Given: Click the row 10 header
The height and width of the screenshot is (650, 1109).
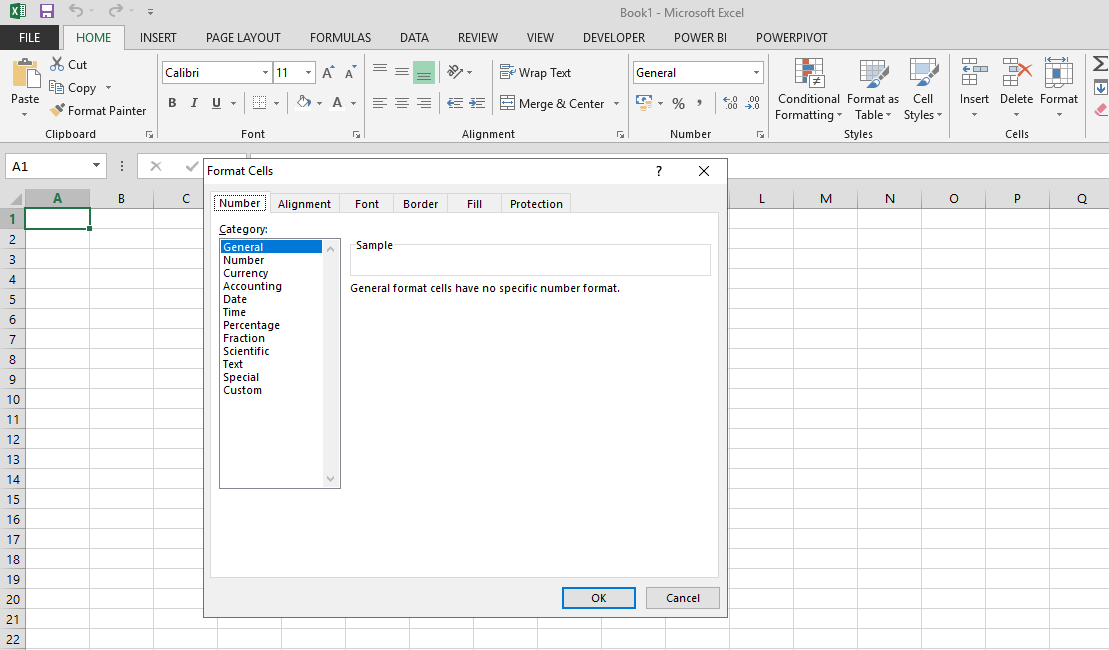Looking at the screenshot, I should coord(13,399).
